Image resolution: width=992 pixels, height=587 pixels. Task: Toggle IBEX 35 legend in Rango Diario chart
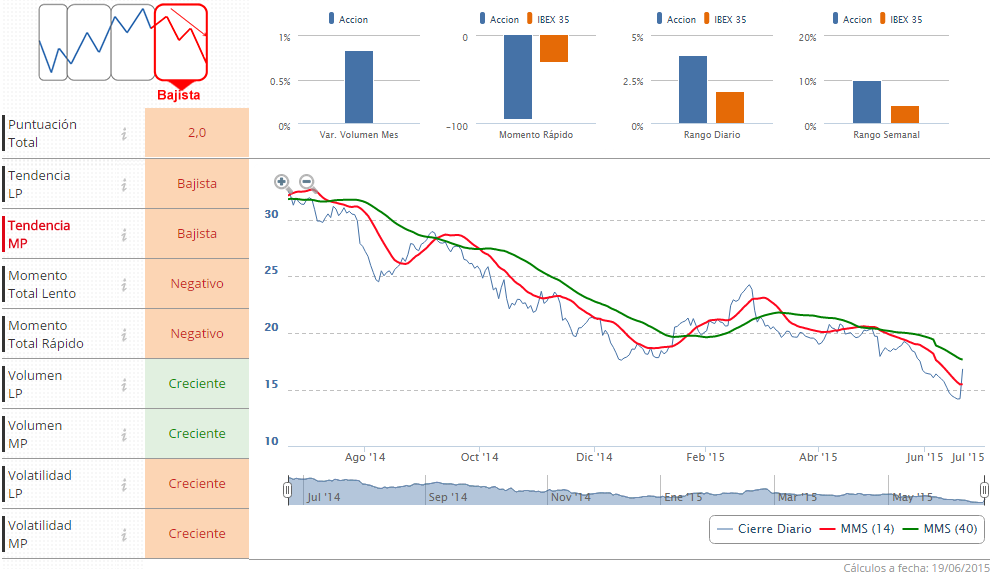(x=725, y=19)
